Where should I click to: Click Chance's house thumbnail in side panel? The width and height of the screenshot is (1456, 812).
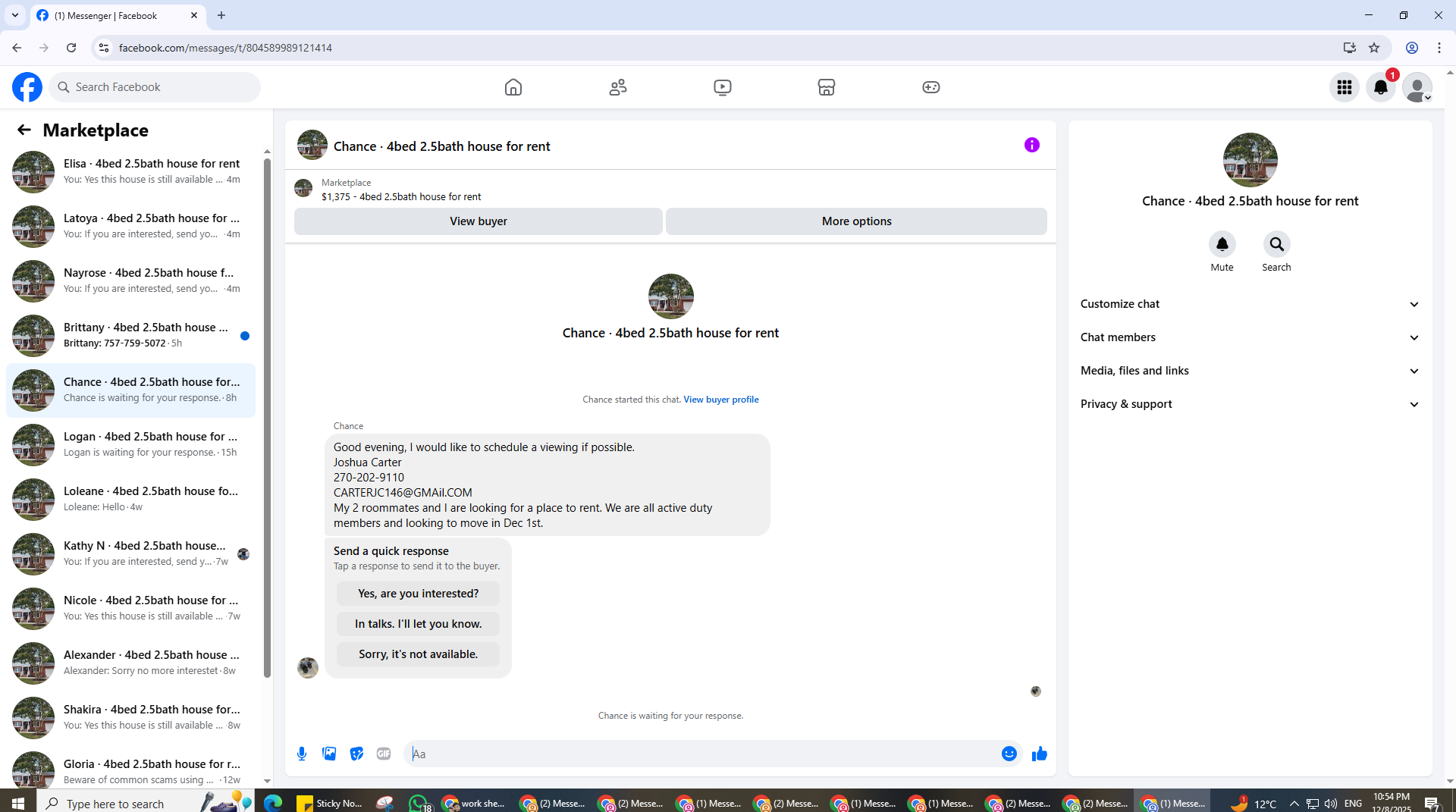click(1250, 160)
